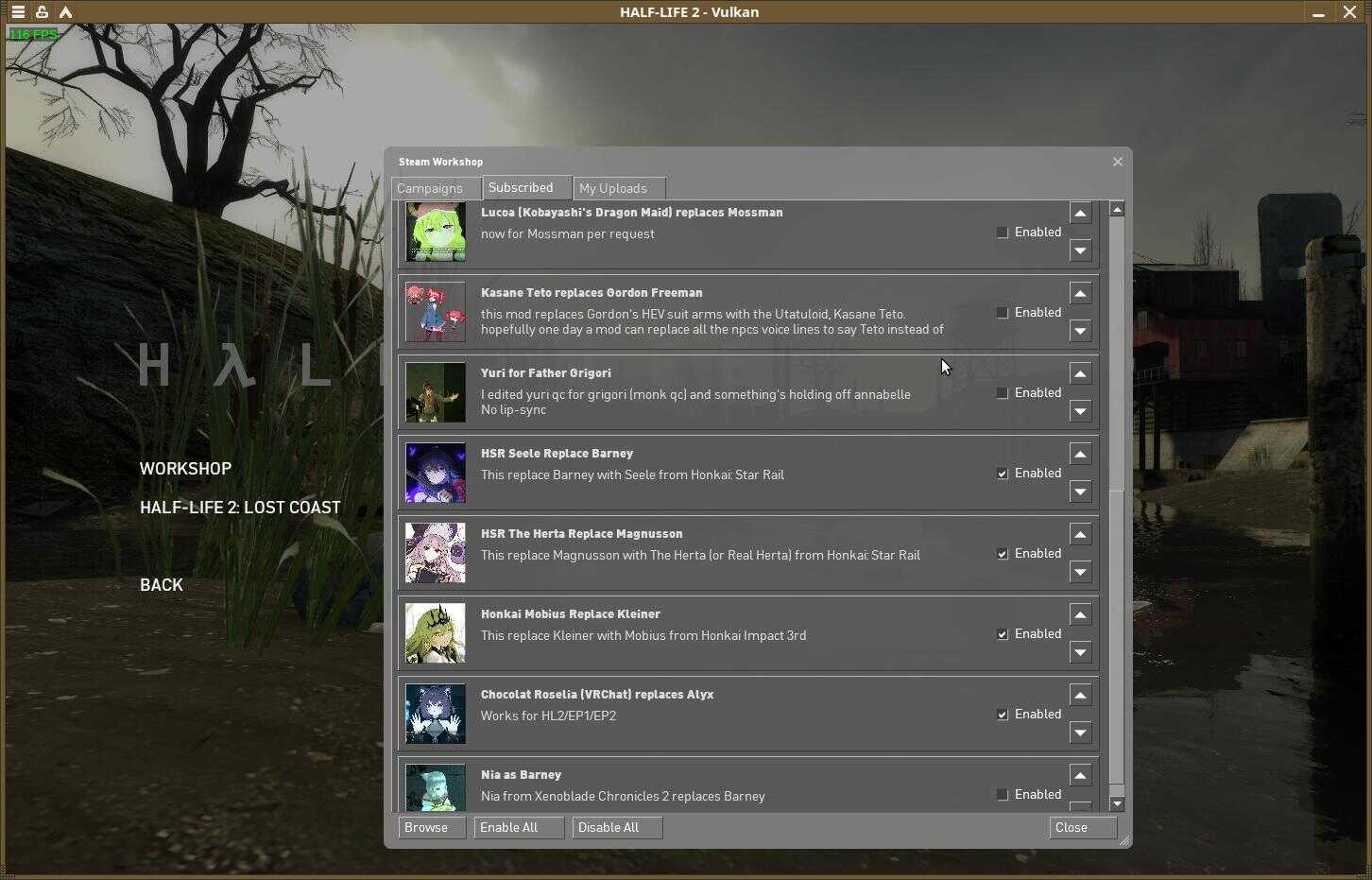
Task: Click the lock icon in title bar
Action: [x=42, y=12]
